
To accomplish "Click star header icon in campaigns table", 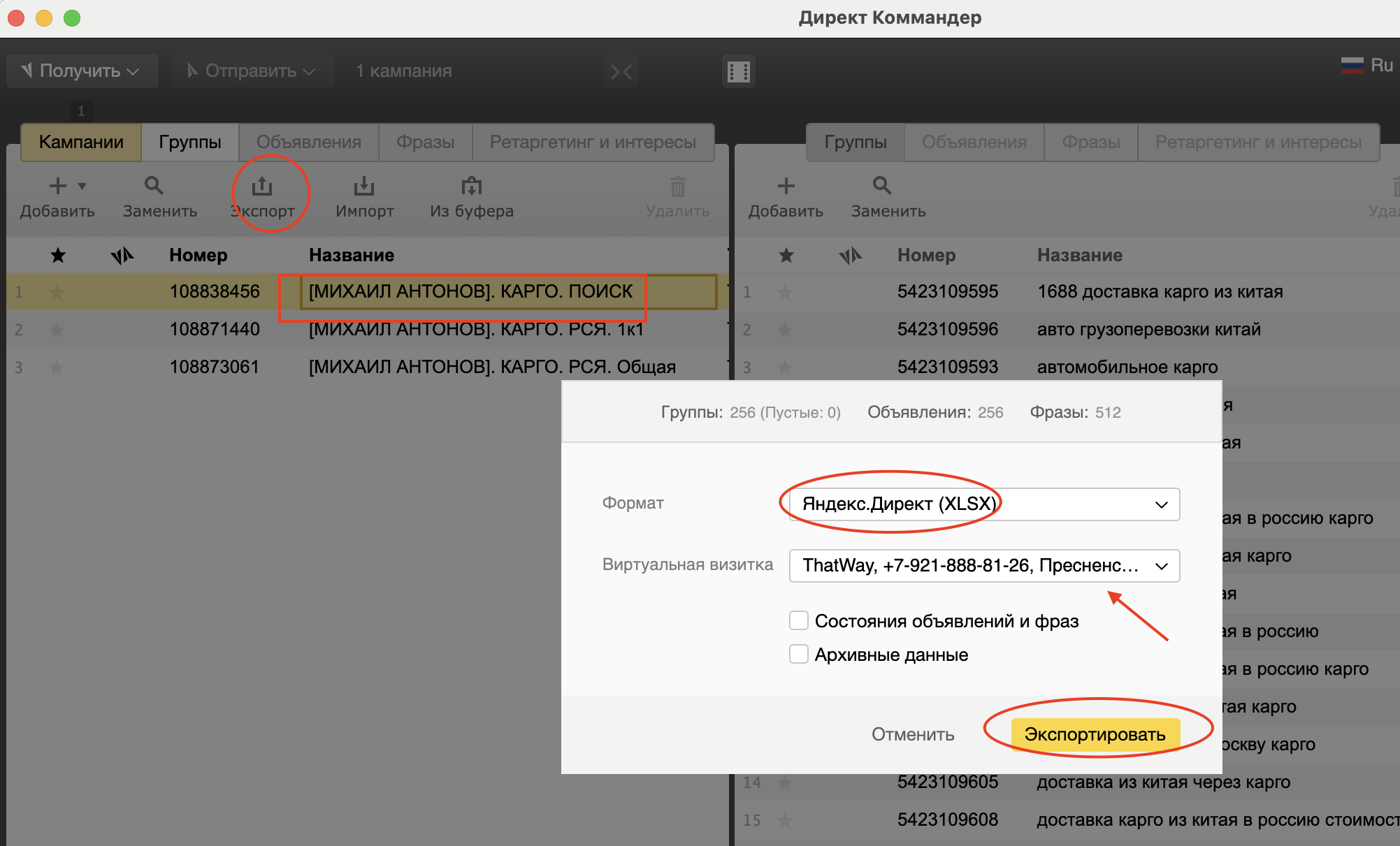I will tap(58, 256).
